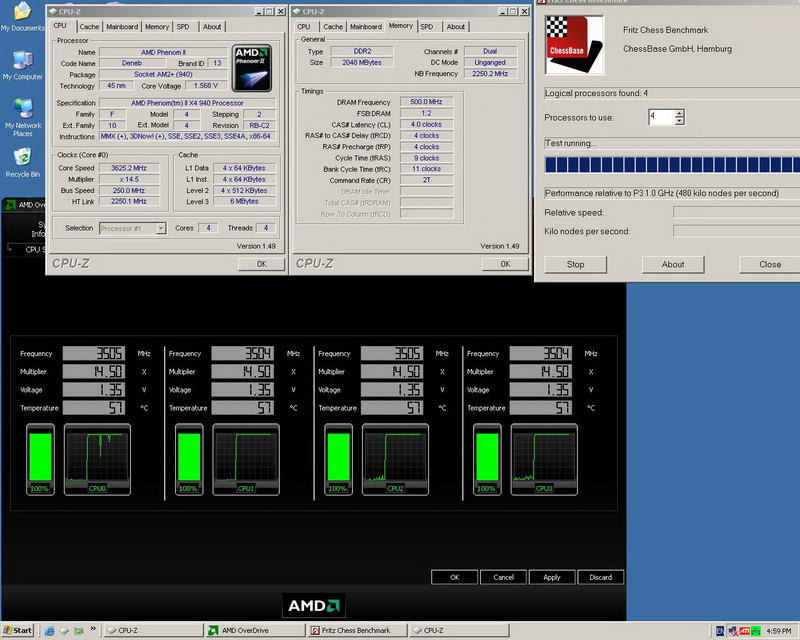The image size is (800, 640).
Task: Click the last CPU-Z taskbar button
Action: tap(459, 630)
